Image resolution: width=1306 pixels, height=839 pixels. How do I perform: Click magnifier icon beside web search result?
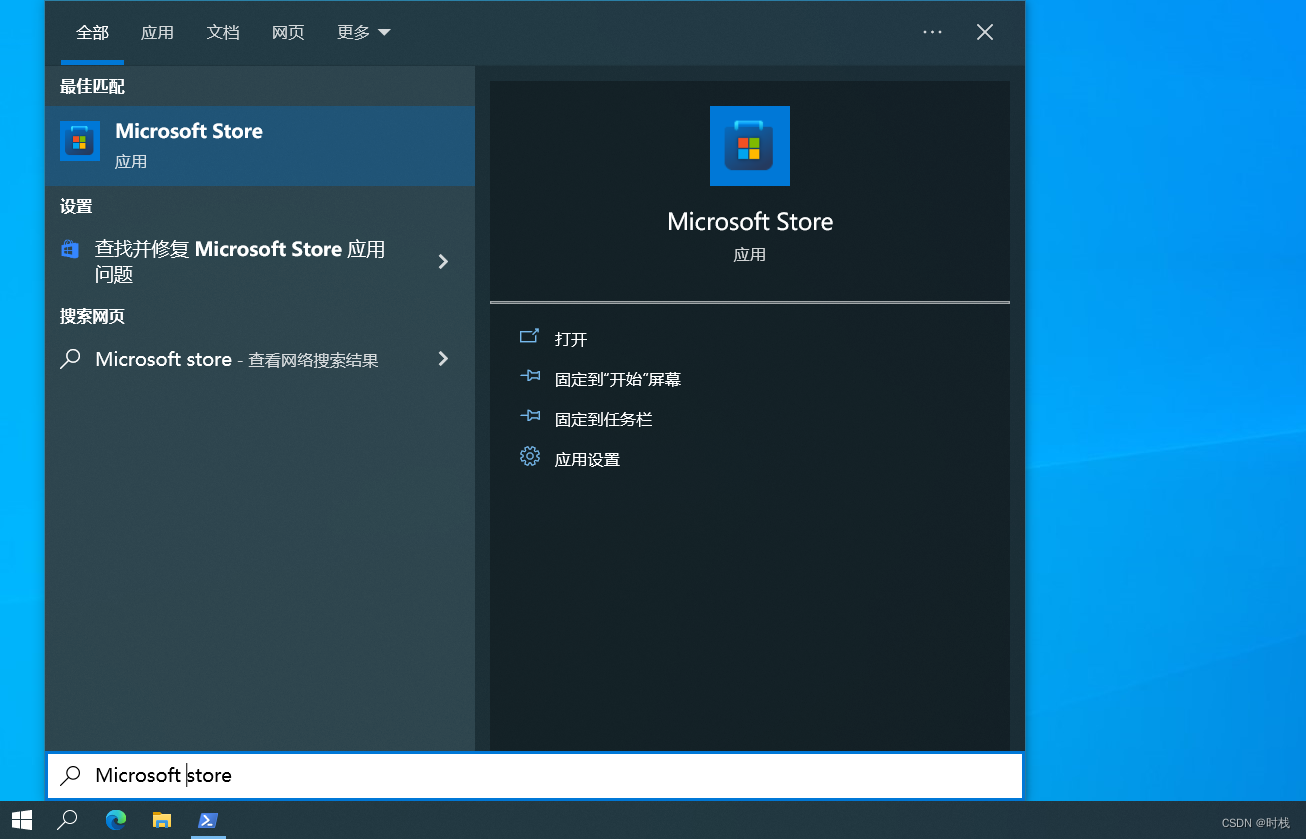pos(70,359)
